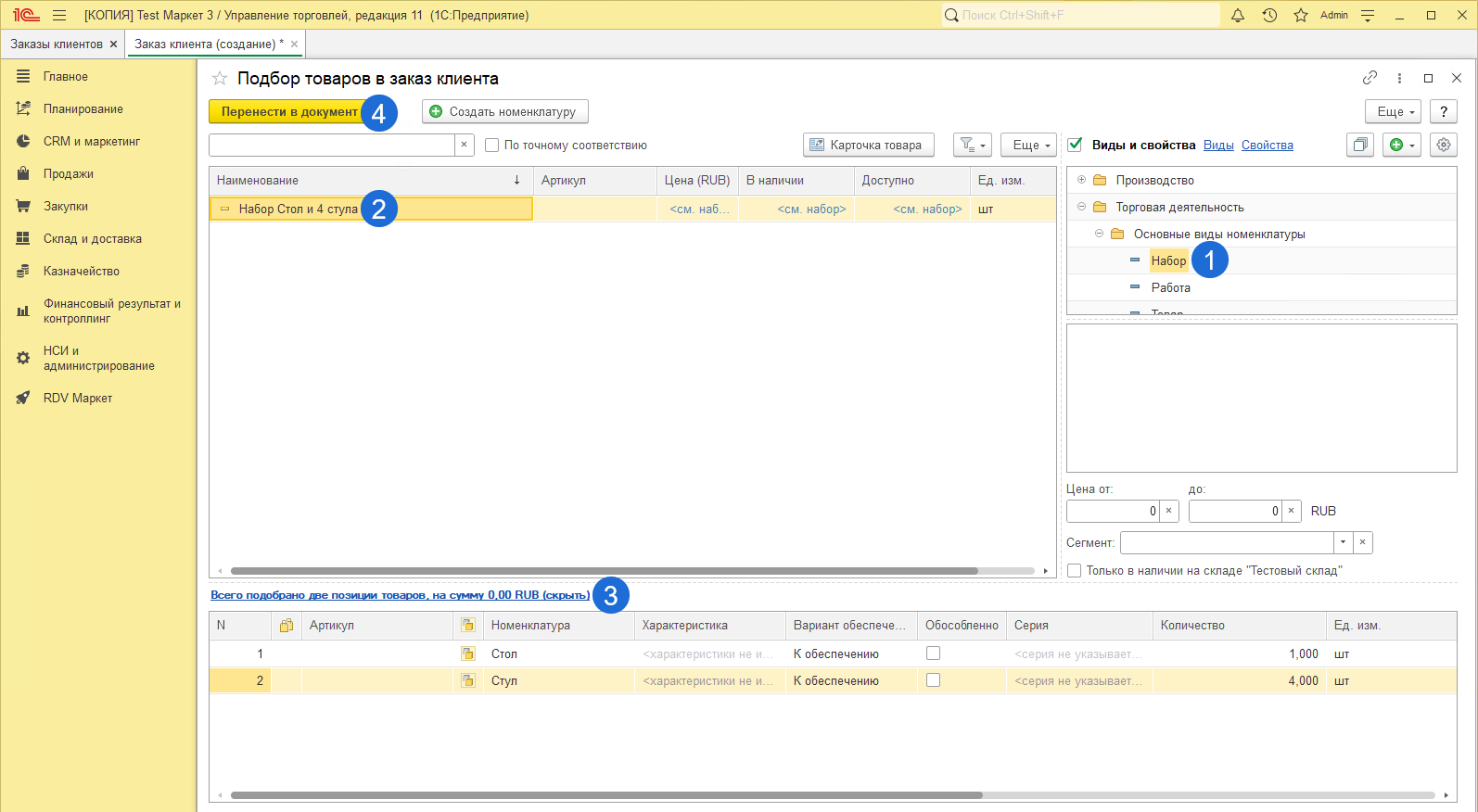Expand the Производство tree node
The width and height of the screenshot is (1478, 812).
pyautogui.click(x=1081, y=180)
